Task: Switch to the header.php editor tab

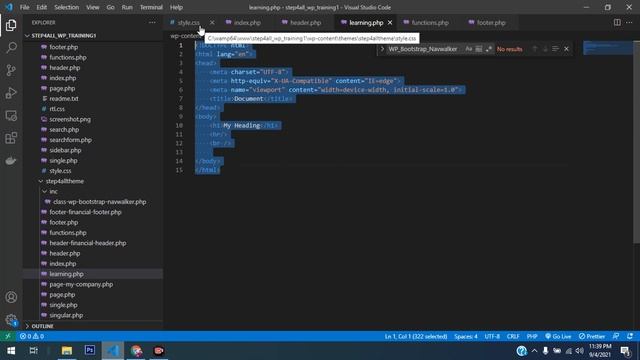Action: point(305,22)
